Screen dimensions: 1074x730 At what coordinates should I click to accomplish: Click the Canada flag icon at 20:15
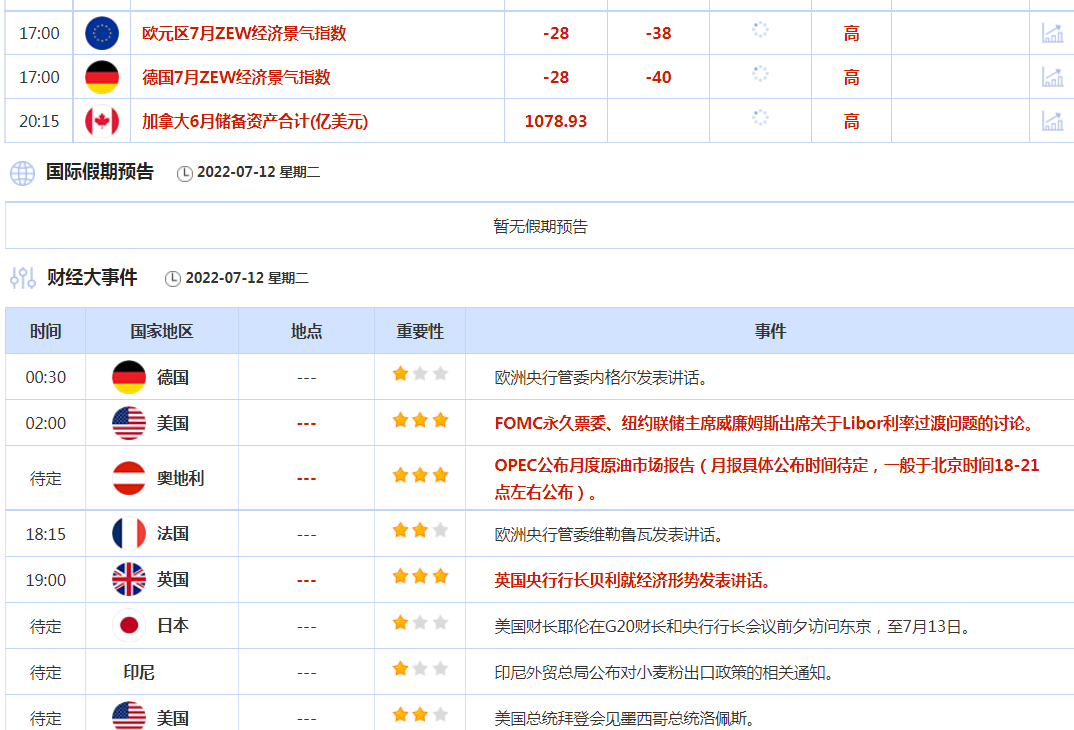(x=102, y=121)
